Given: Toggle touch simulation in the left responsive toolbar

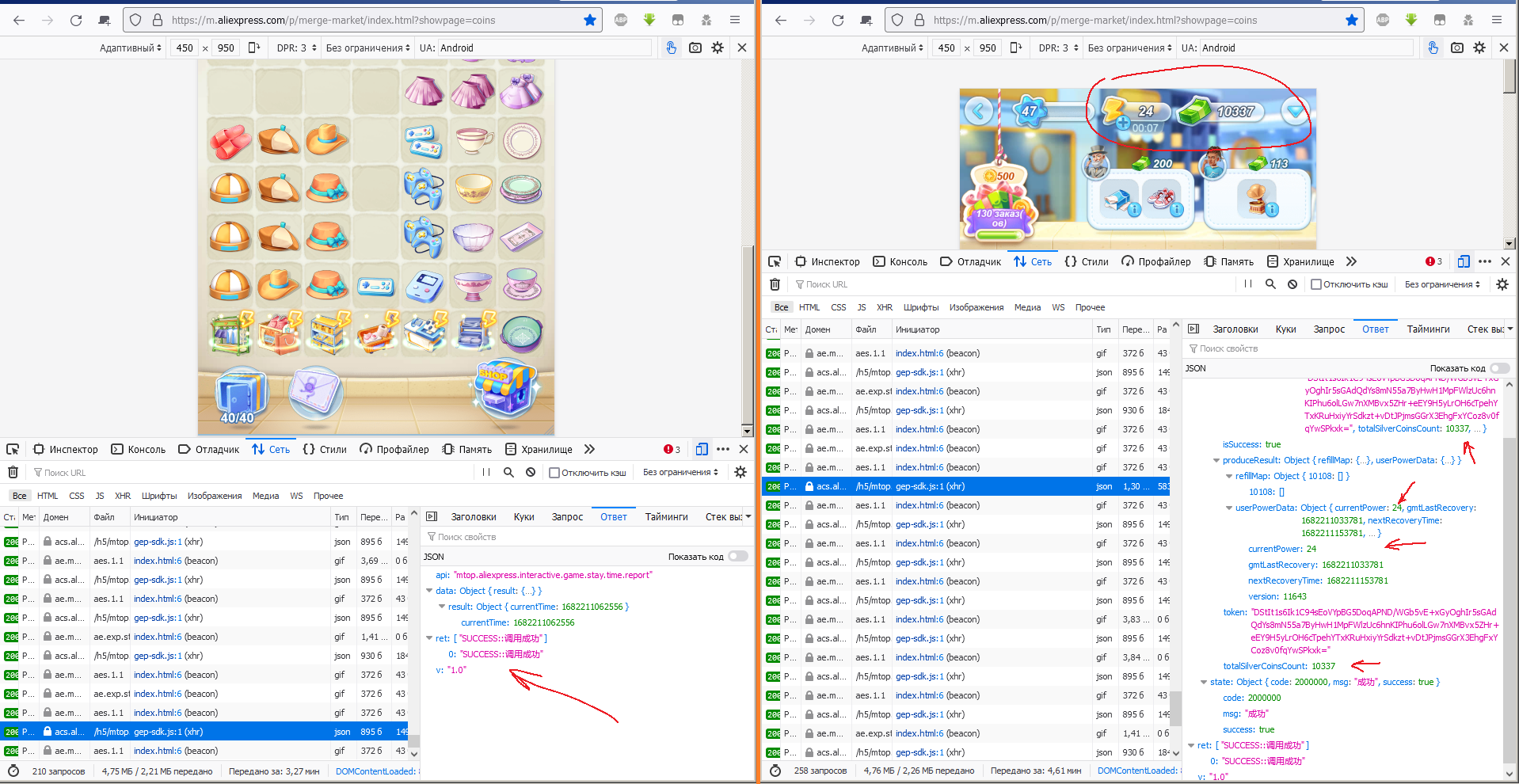Looking at the screenshot, I should point(671,48).
